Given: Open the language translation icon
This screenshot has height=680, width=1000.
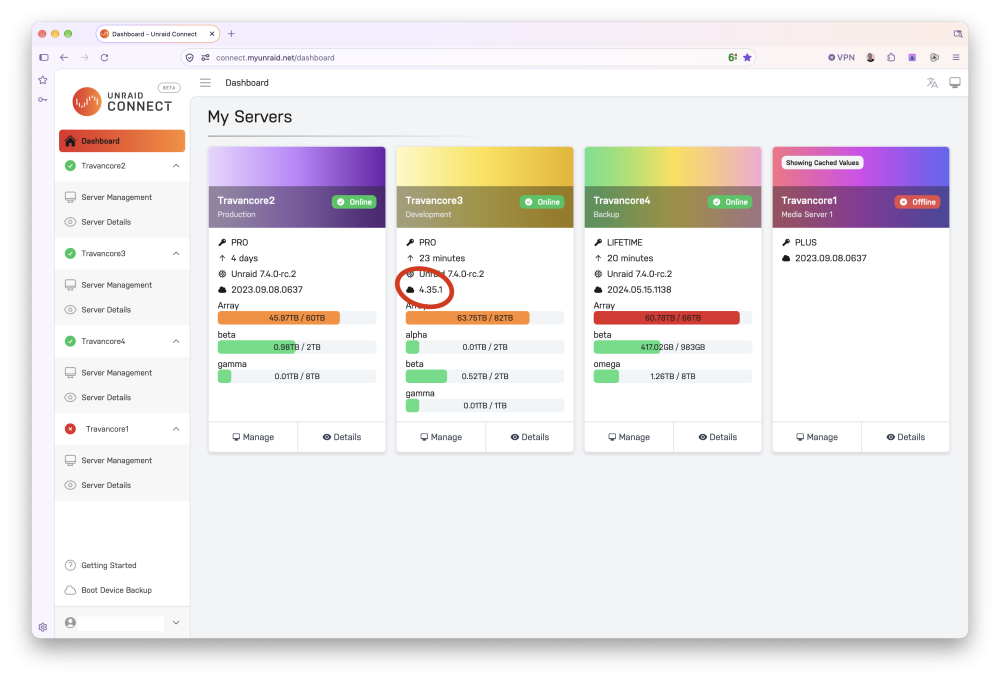Looking at the screenshot, I should 932,83.
